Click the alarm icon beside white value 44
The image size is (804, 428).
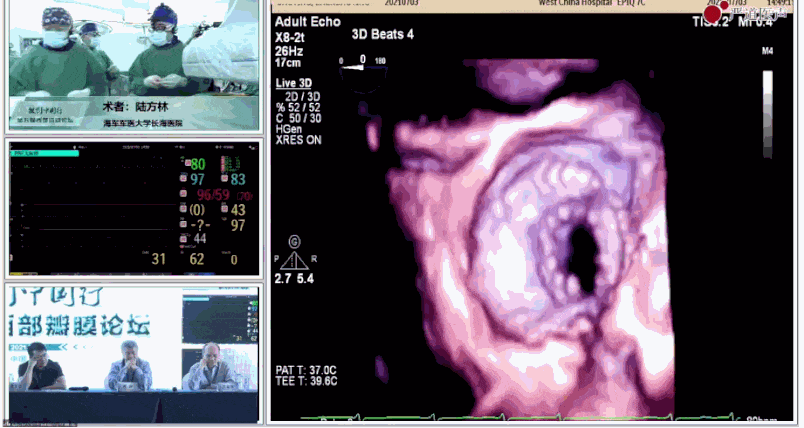pos(184,239)
